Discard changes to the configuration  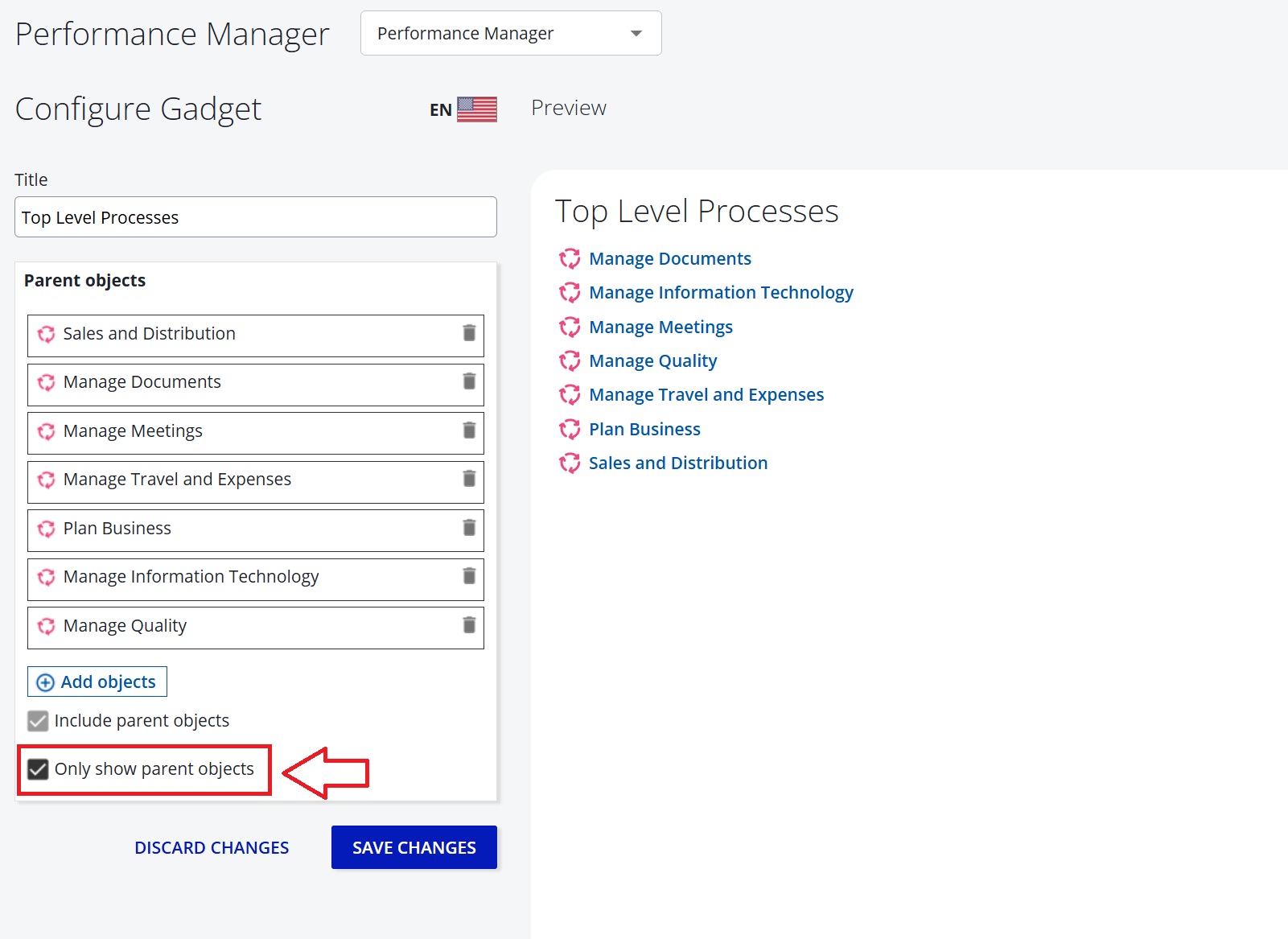point(212,847)
